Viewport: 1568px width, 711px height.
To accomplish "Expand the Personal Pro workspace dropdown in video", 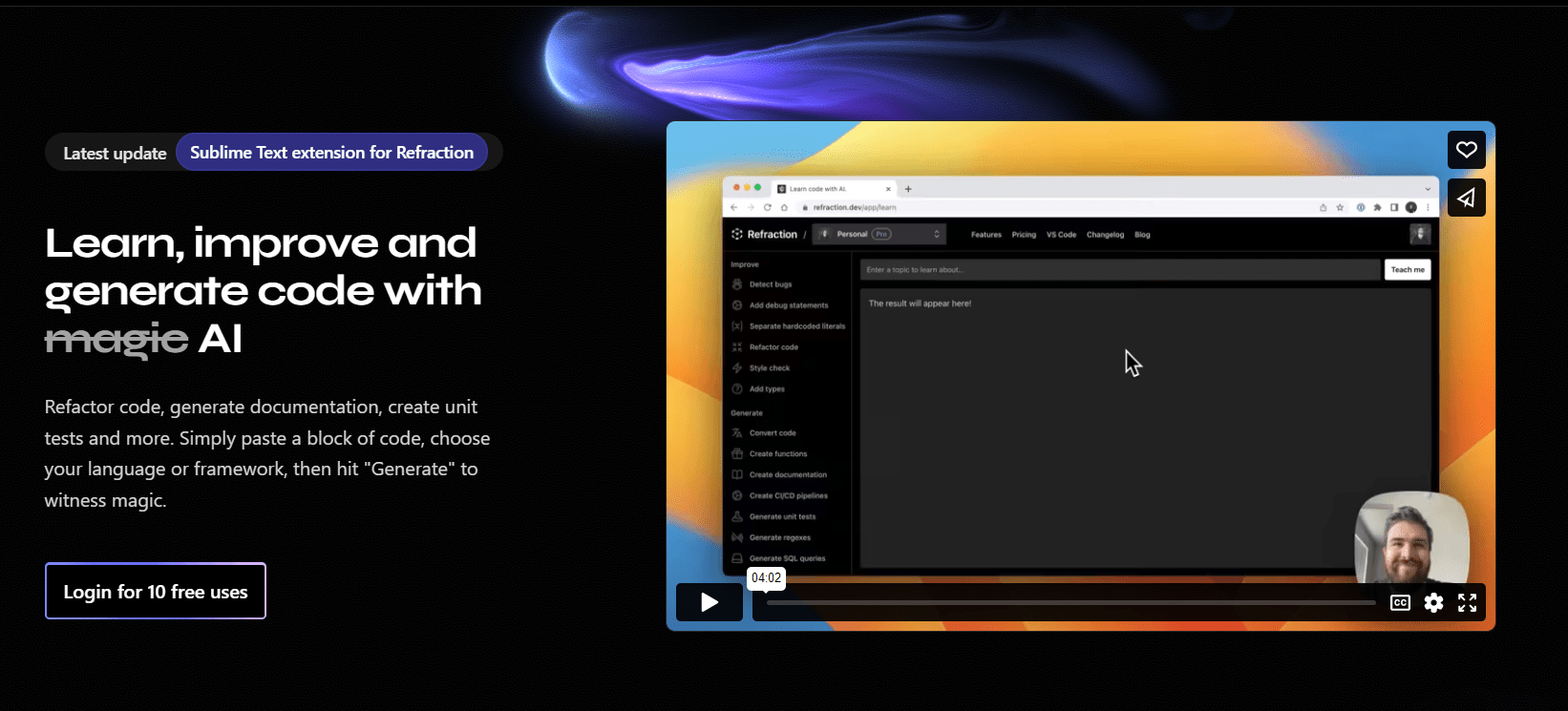I will 879,234.
